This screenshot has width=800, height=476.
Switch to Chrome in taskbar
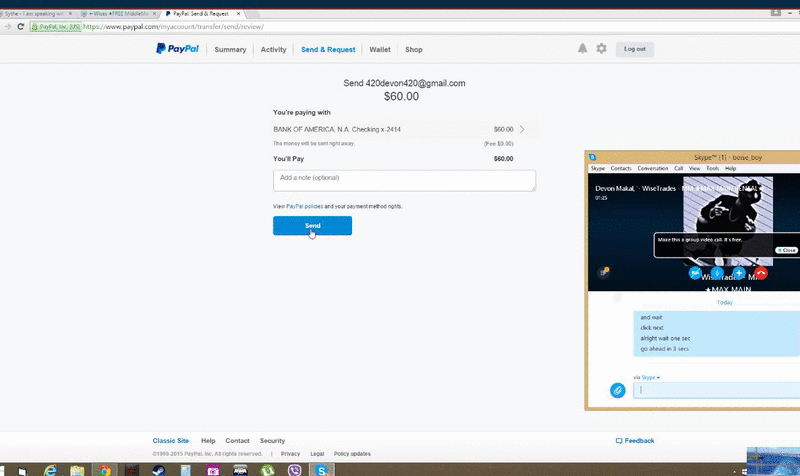[x=105, y=470]
